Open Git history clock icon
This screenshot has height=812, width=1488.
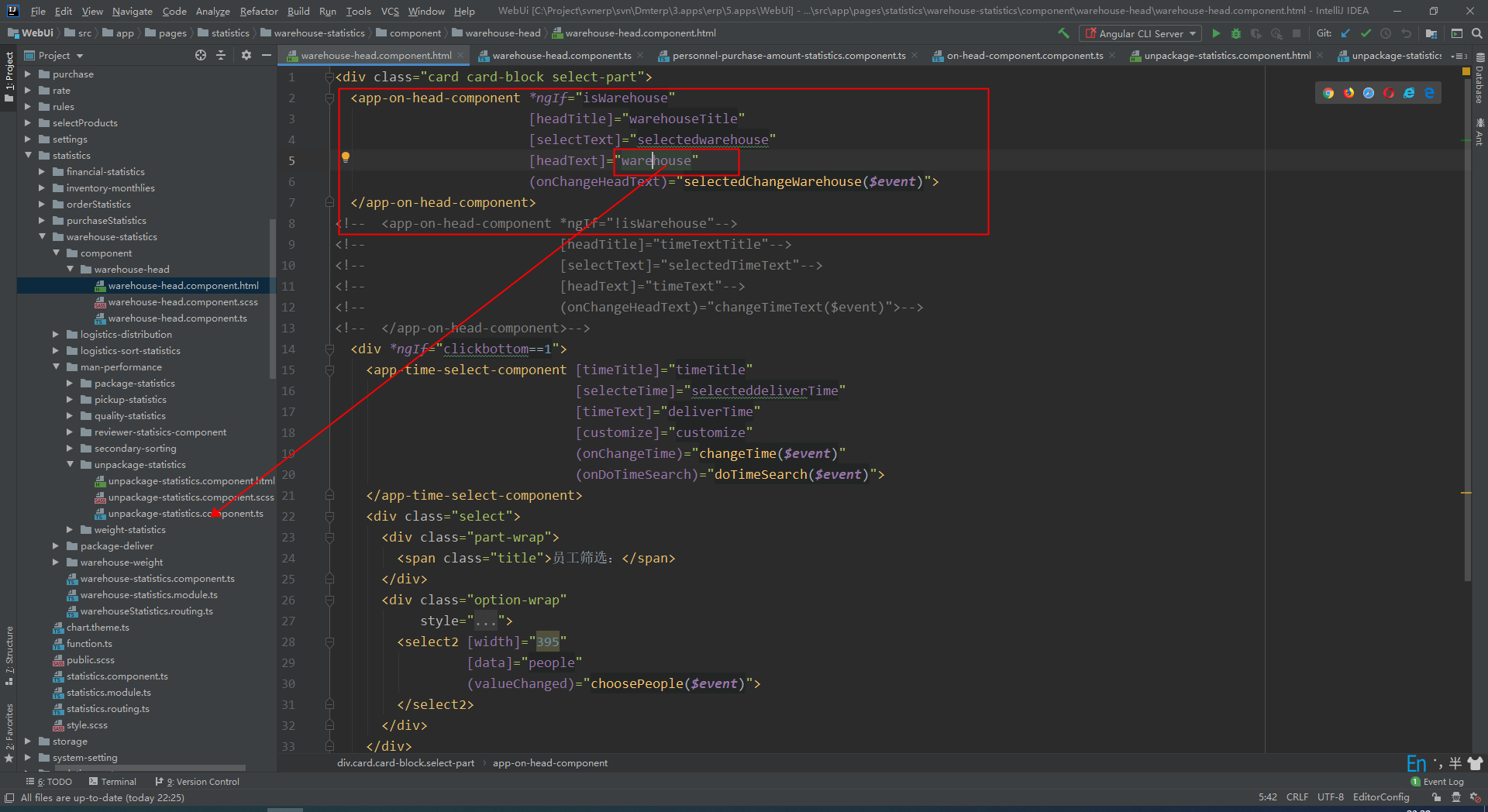pyautogui.click(x=1386, y=33)
